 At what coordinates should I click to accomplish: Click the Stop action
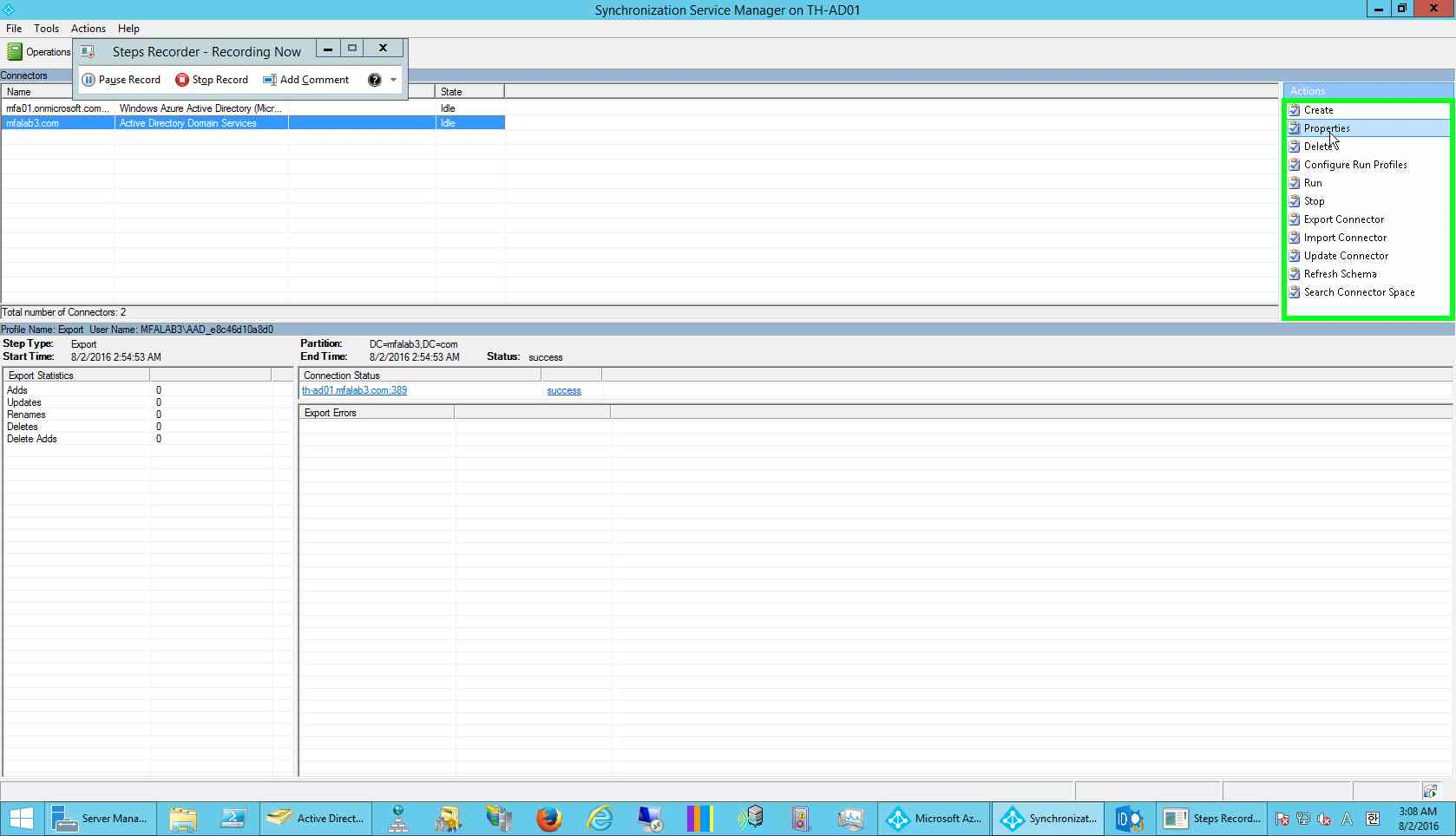[x=1314, y=201]
